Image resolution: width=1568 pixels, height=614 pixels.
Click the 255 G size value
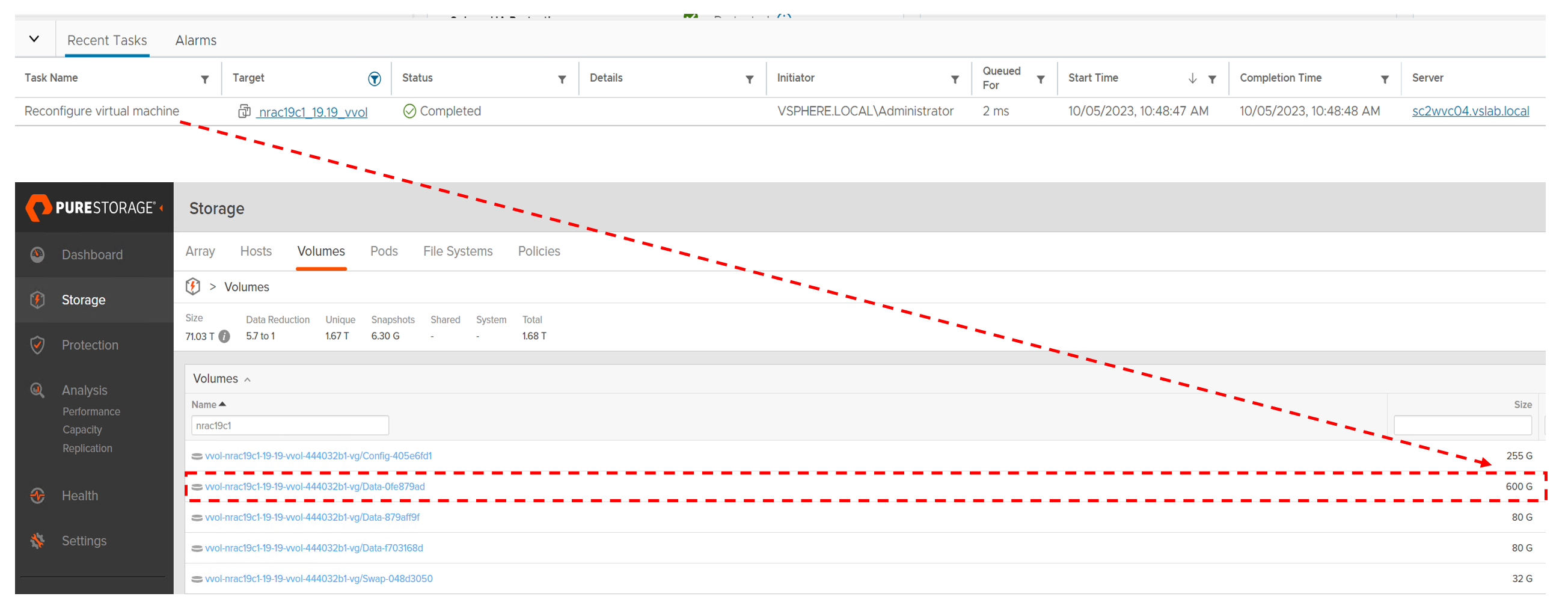(1519, 456)
